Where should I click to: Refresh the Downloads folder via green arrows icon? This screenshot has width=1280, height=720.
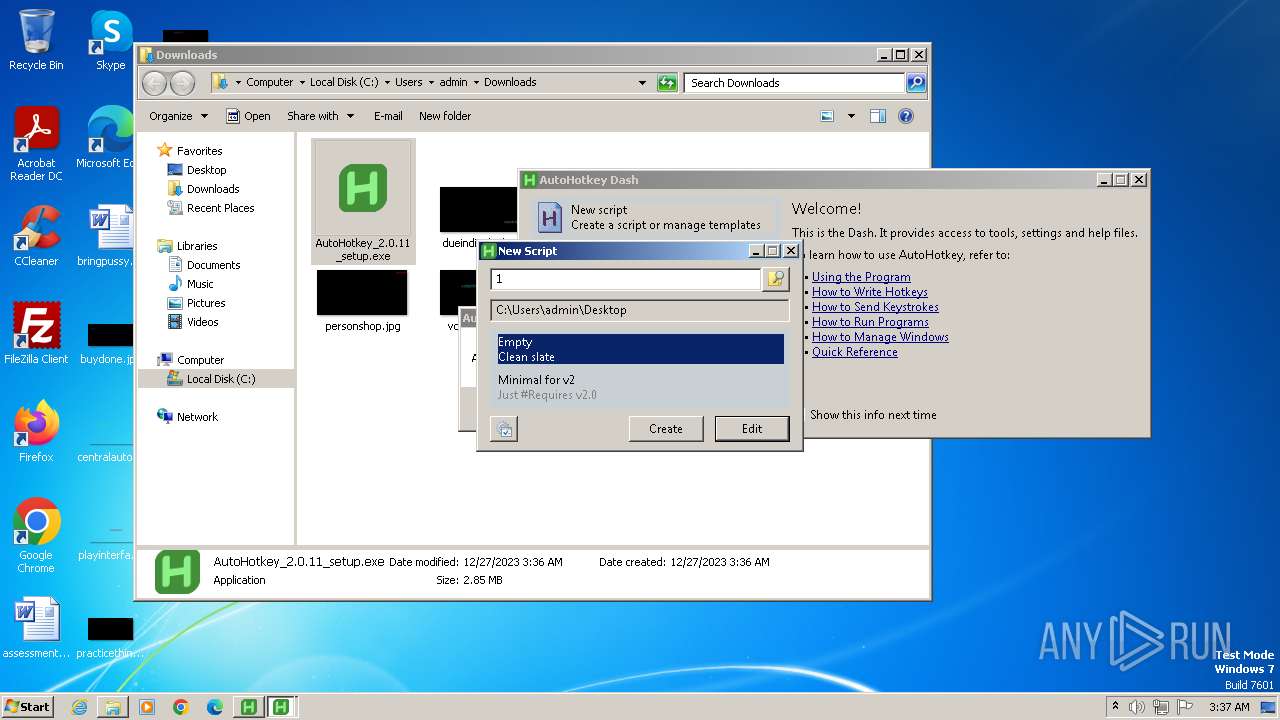tap(667, 83)
